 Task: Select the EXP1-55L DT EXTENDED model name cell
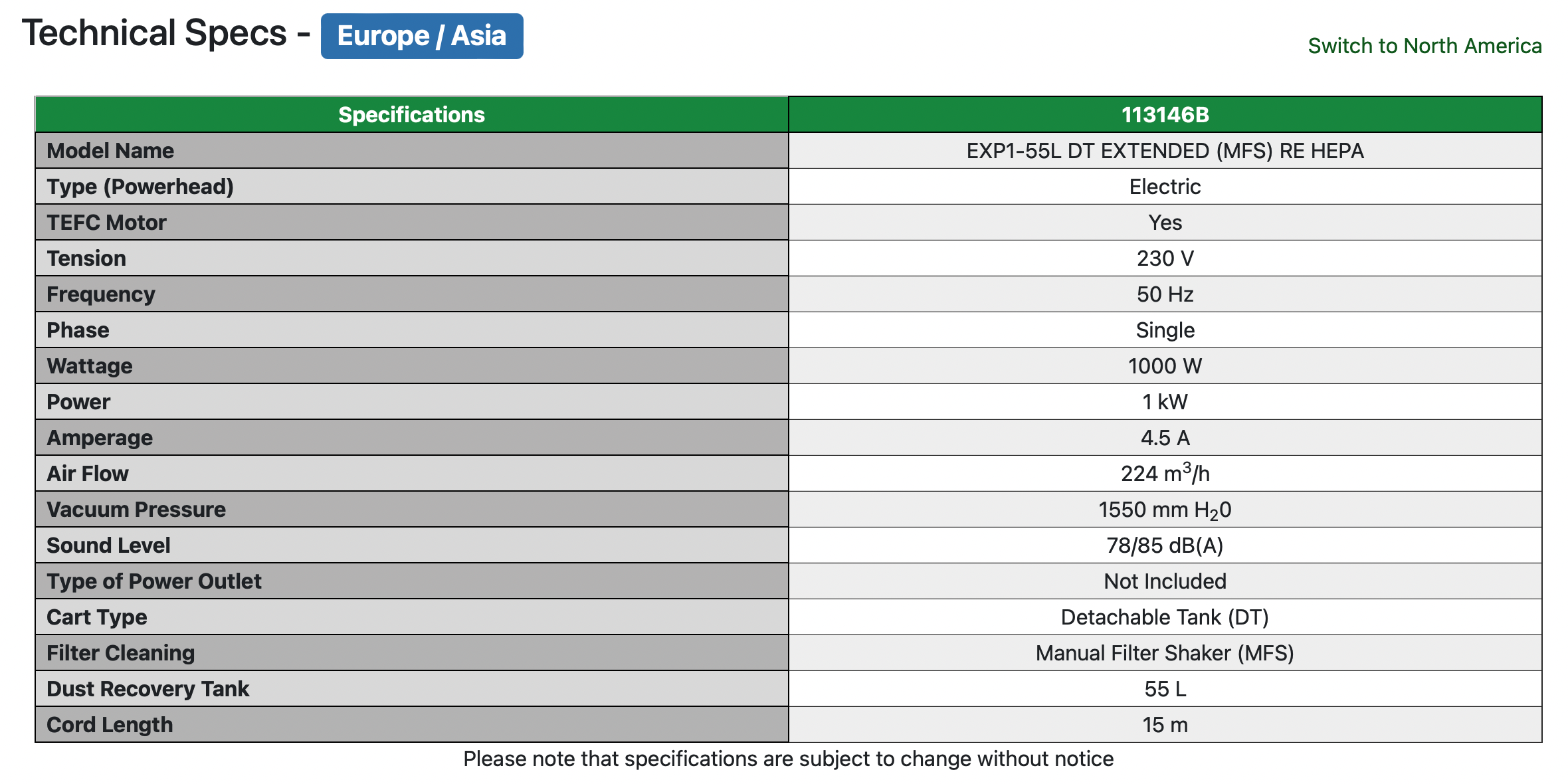(1165, 151)
